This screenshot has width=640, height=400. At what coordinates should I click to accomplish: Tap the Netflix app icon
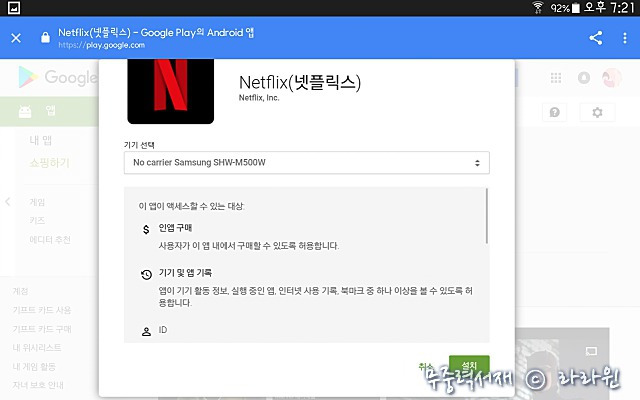tap(171, 91)
